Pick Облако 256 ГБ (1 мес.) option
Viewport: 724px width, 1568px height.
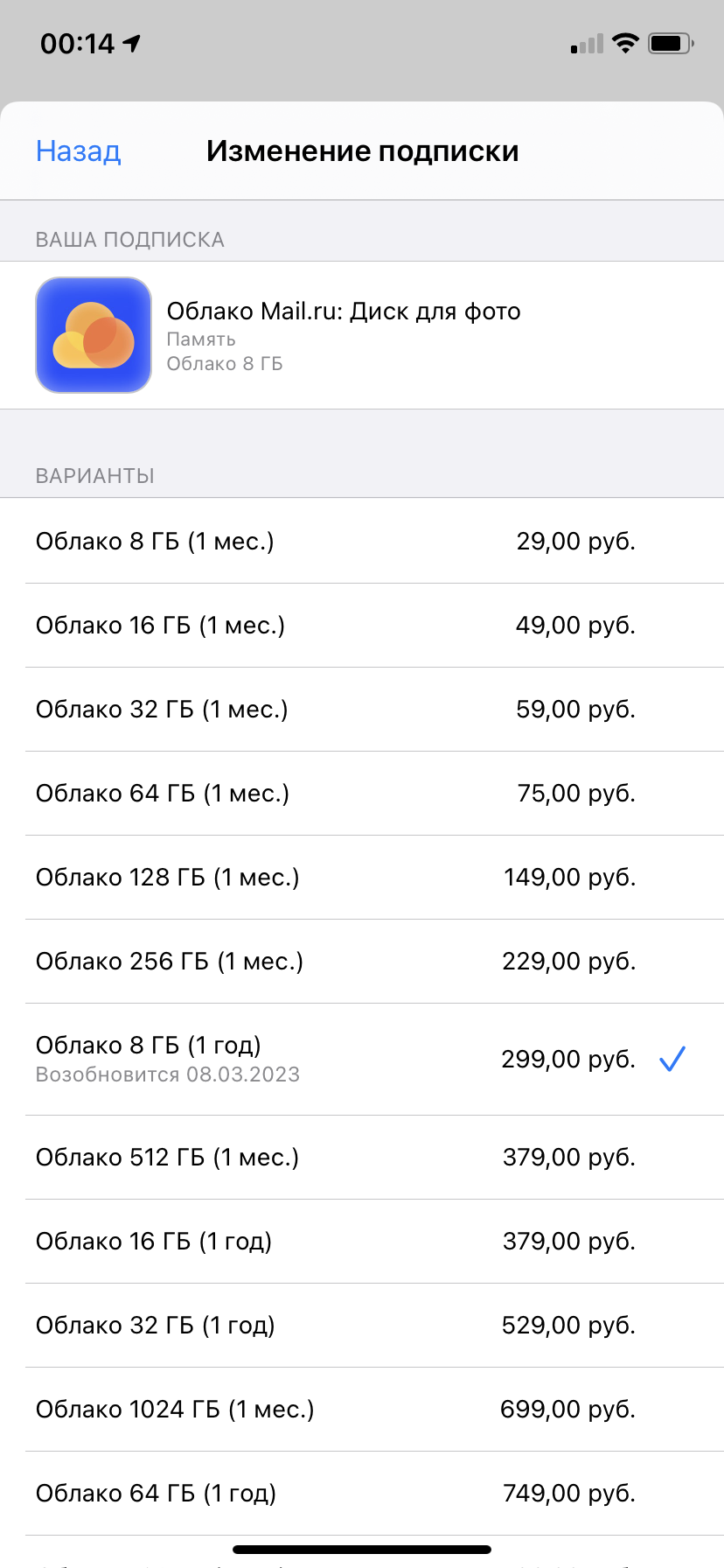coord(362,962)
